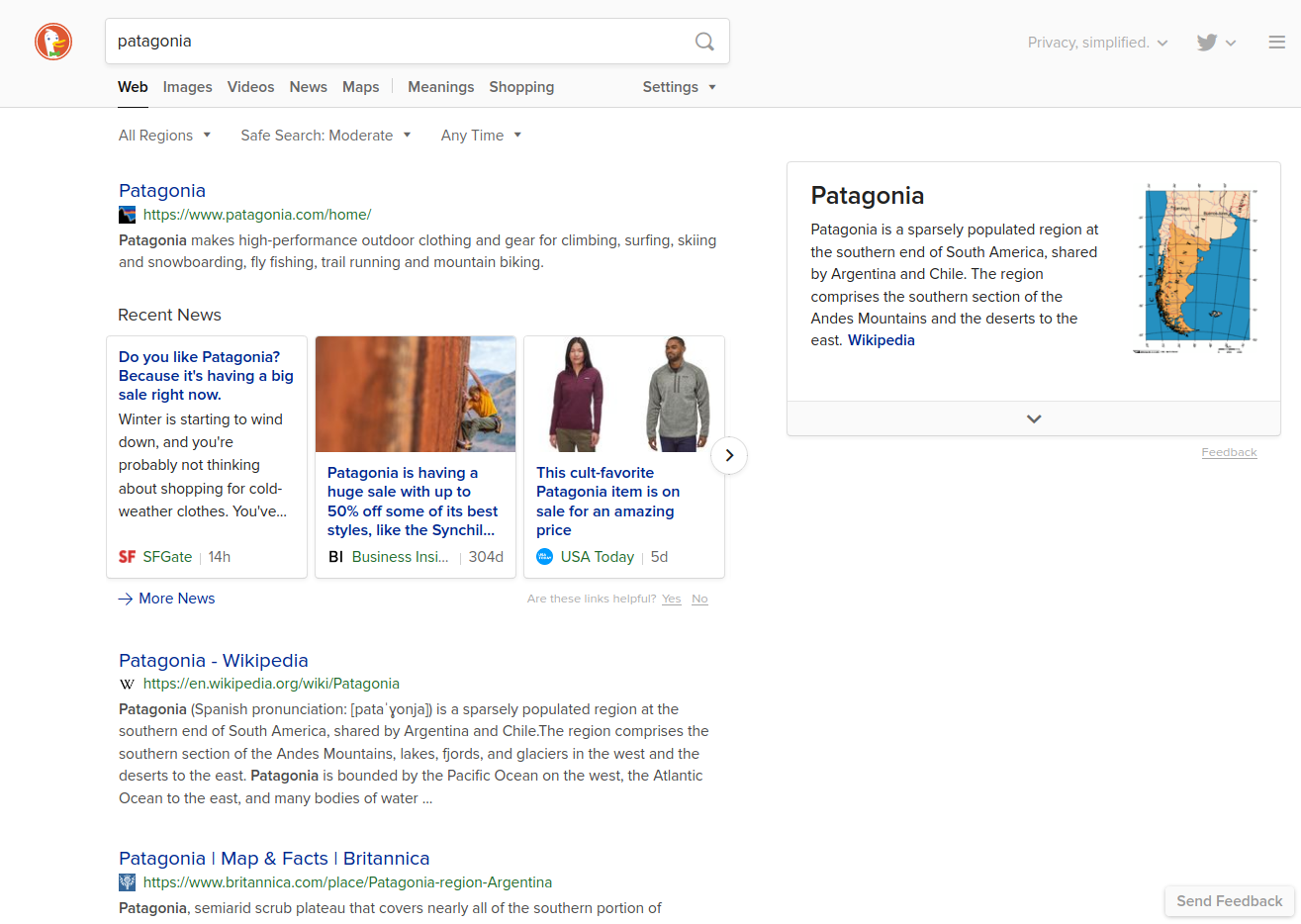Open 'Patagonia is having a huge sale' headline
This screenshot has width=1301, height=924.
pyautogui.click(x=413, y=502)
